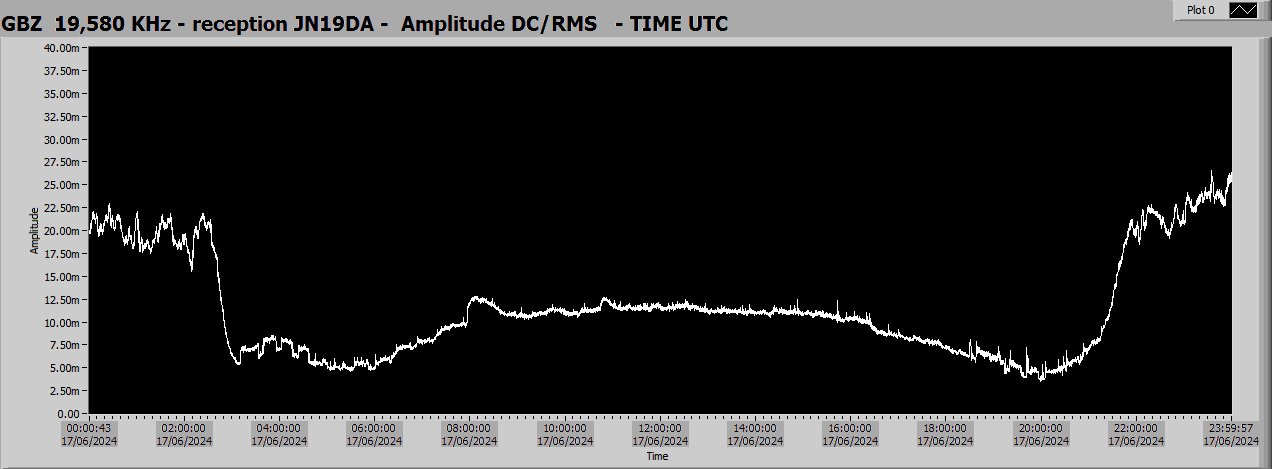
Task: Click the 23:59:57 x-axis end time
Action: [x=1229, y=428]
